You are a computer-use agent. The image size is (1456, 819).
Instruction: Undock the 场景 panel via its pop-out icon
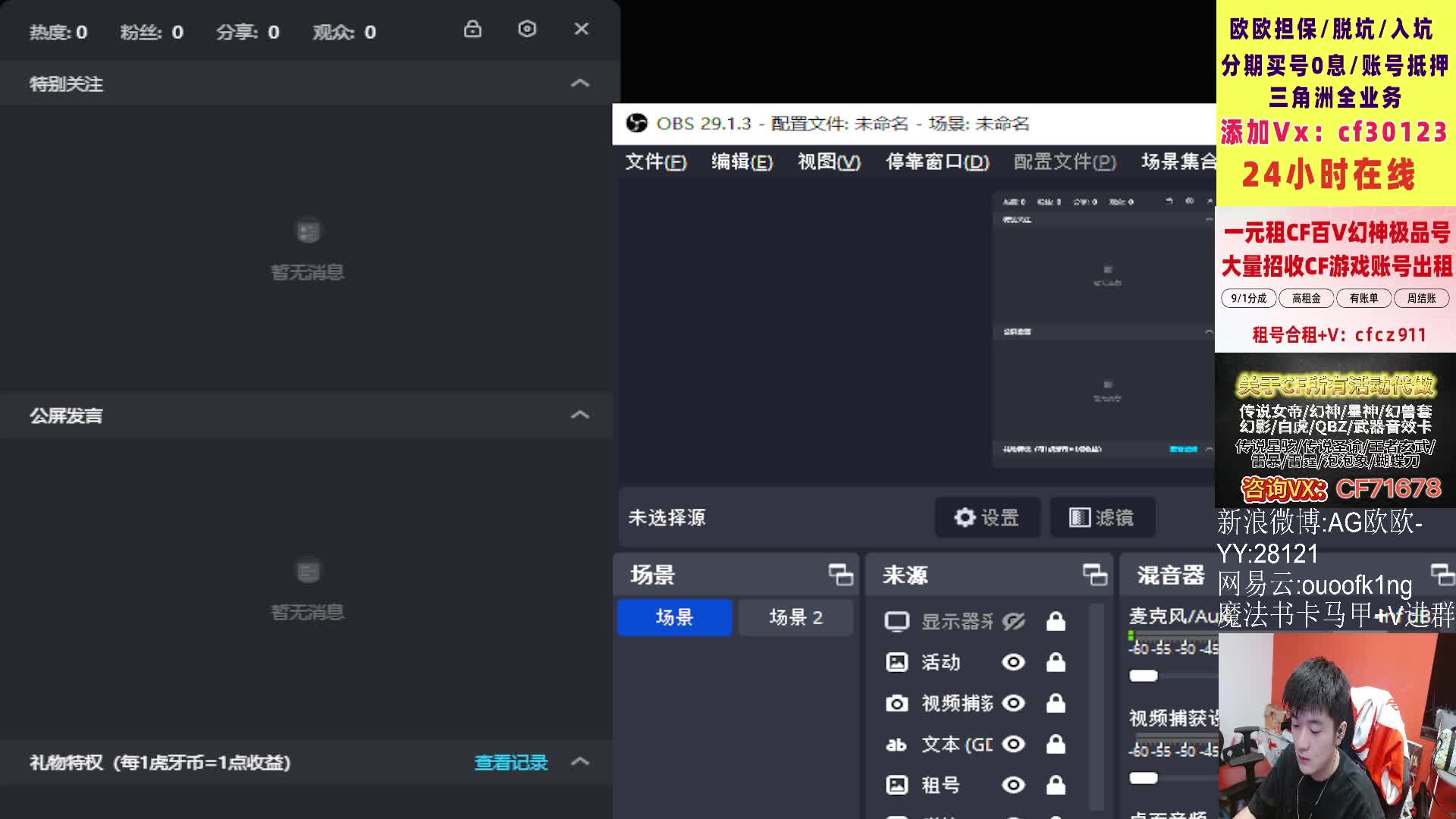(840, 575)
